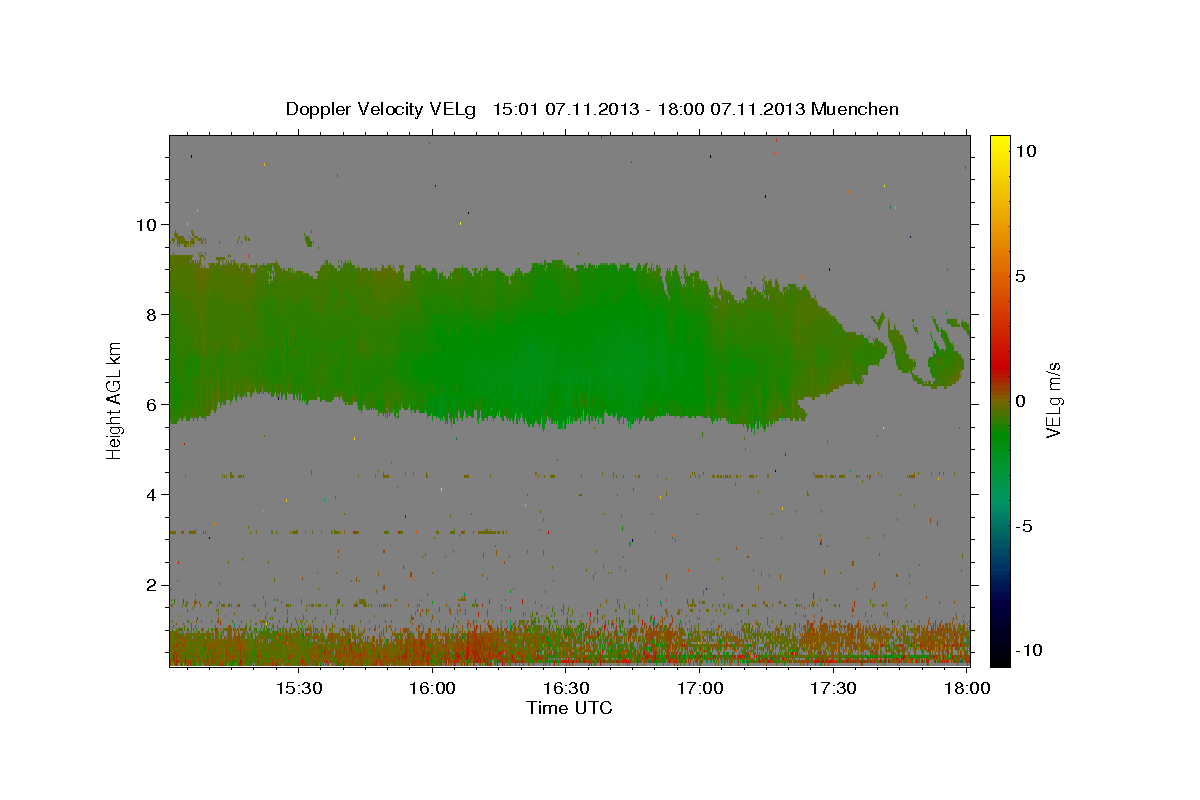Click the 15:30 time tick label

click(299, 689)
